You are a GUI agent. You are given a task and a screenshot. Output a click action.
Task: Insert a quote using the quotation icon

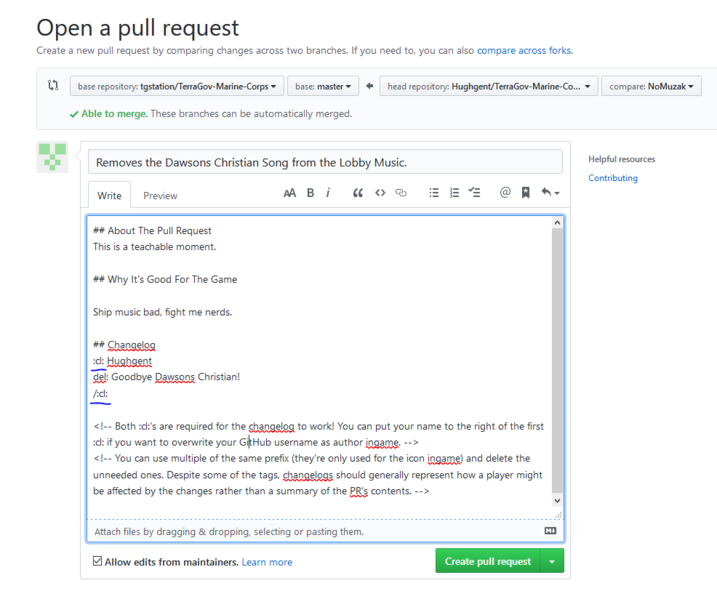click(358, 193)
